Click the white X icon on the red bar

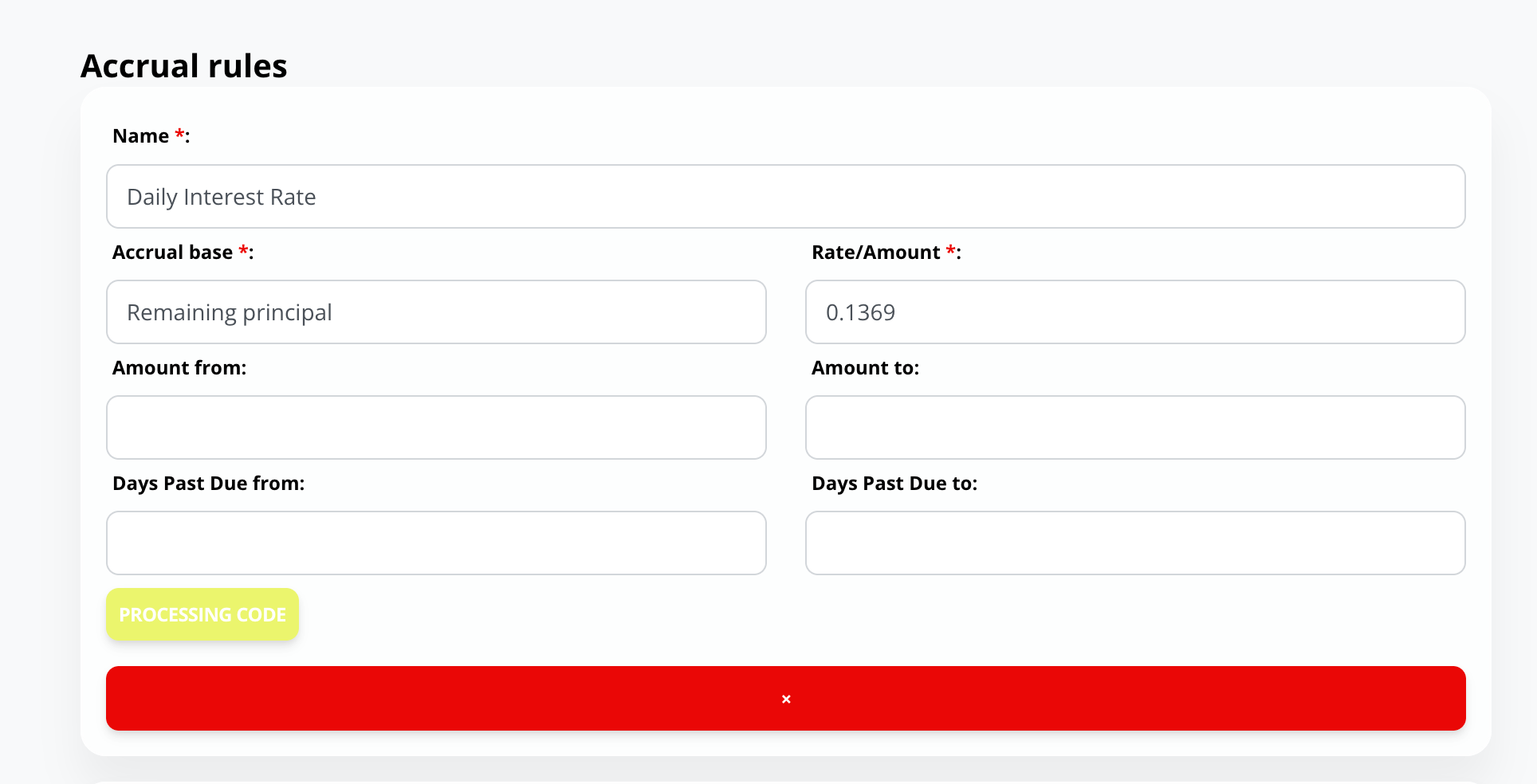click(x=786, y=699)
